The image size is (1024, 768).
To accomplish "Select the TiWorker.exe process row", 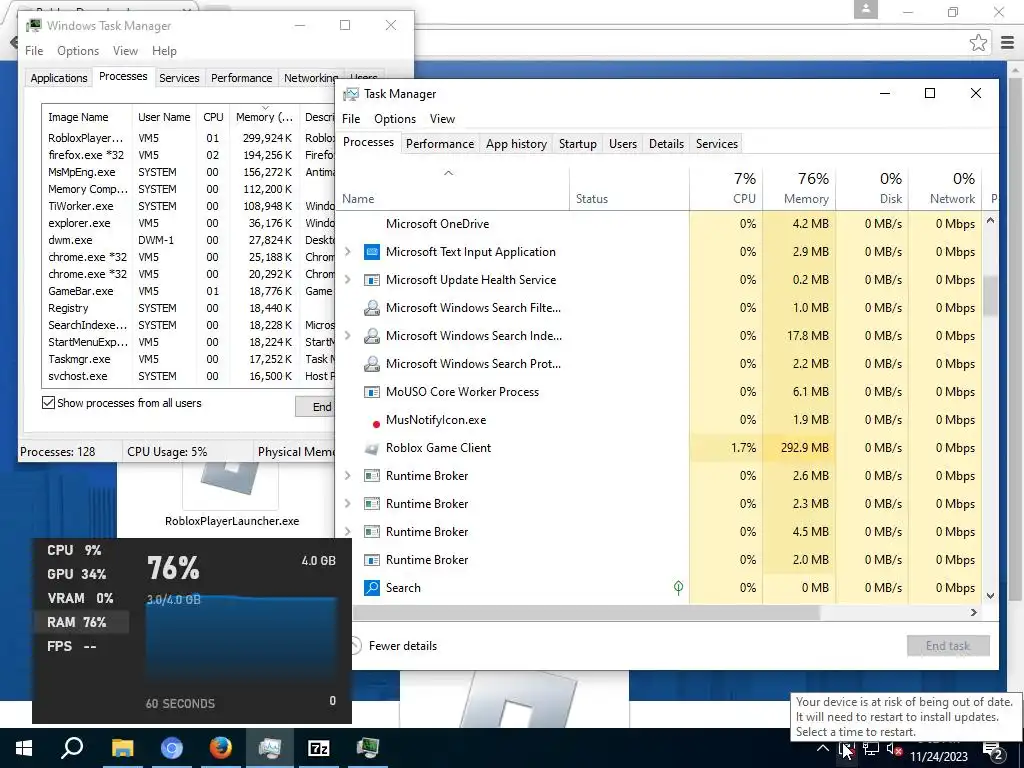I will click(187, 206).
